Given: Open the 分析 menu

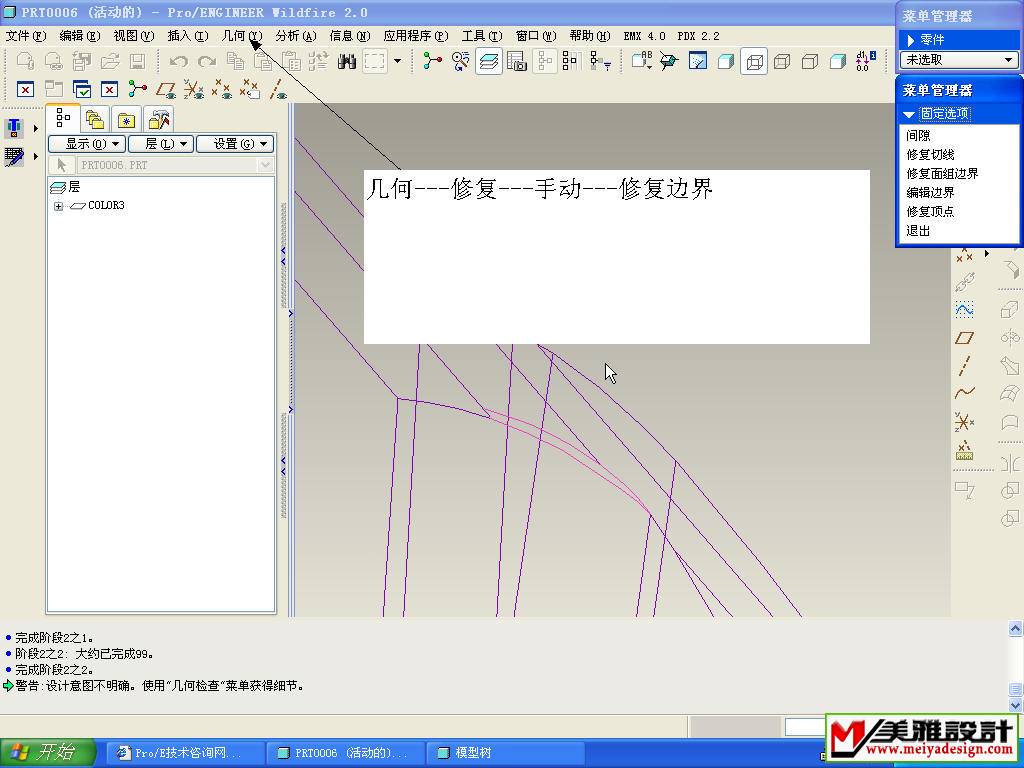Looking at the screenshot, I should tap(295, 35).
